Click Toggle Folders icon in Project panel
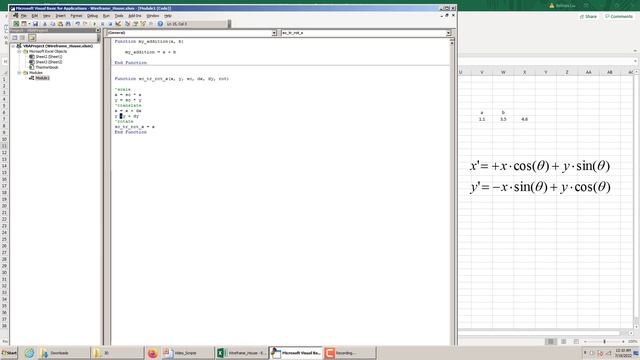The image size is (640, 360). (x=32, y=38)
